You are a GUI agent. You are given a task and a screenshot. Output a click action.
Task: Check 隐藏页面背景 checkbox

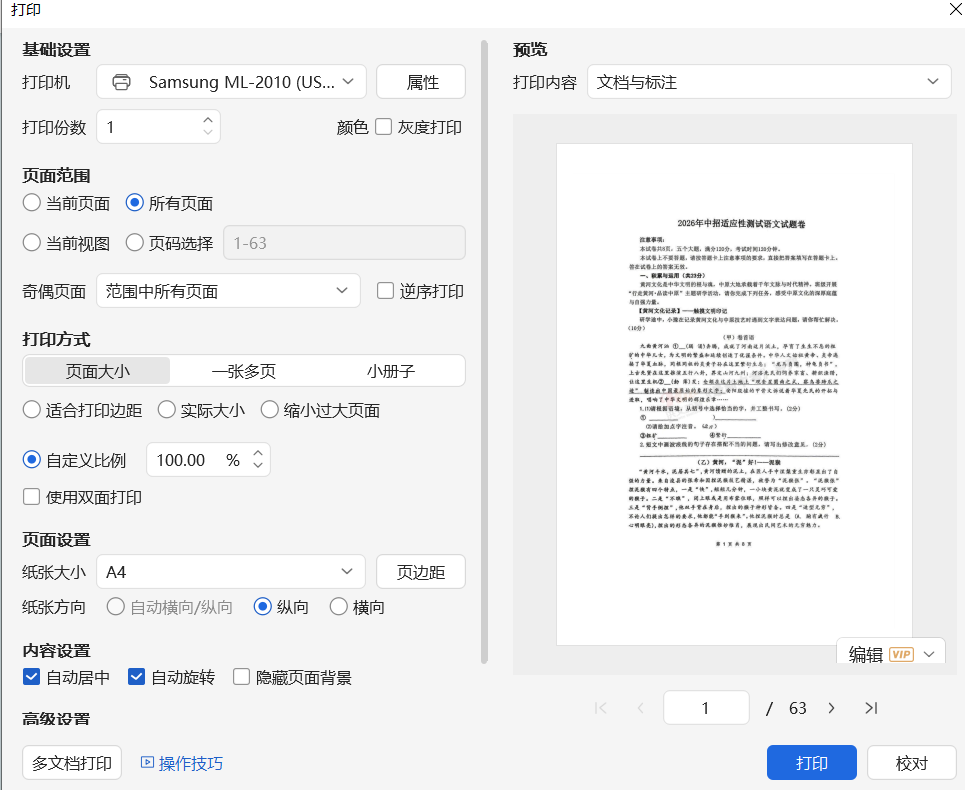(241, 677)
